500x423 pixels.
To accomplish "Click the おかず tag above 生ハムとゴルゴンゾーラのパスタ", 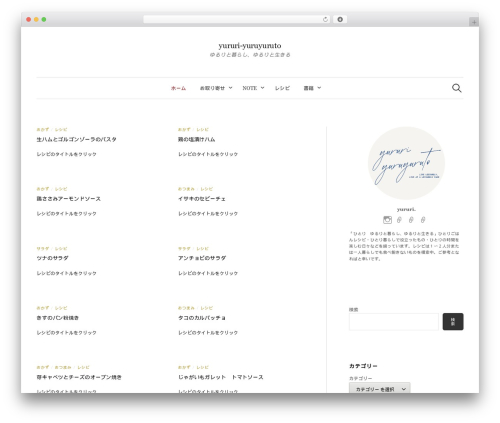I will tap(43, 129).
